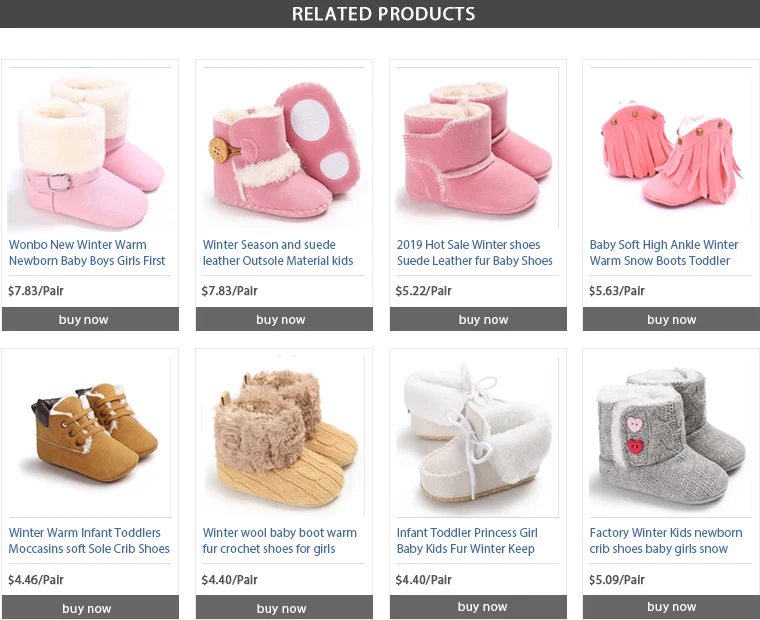Buy now the $7.83 Wonbo boots
This screenshot has height=620, width=760.
coord(90,319)
